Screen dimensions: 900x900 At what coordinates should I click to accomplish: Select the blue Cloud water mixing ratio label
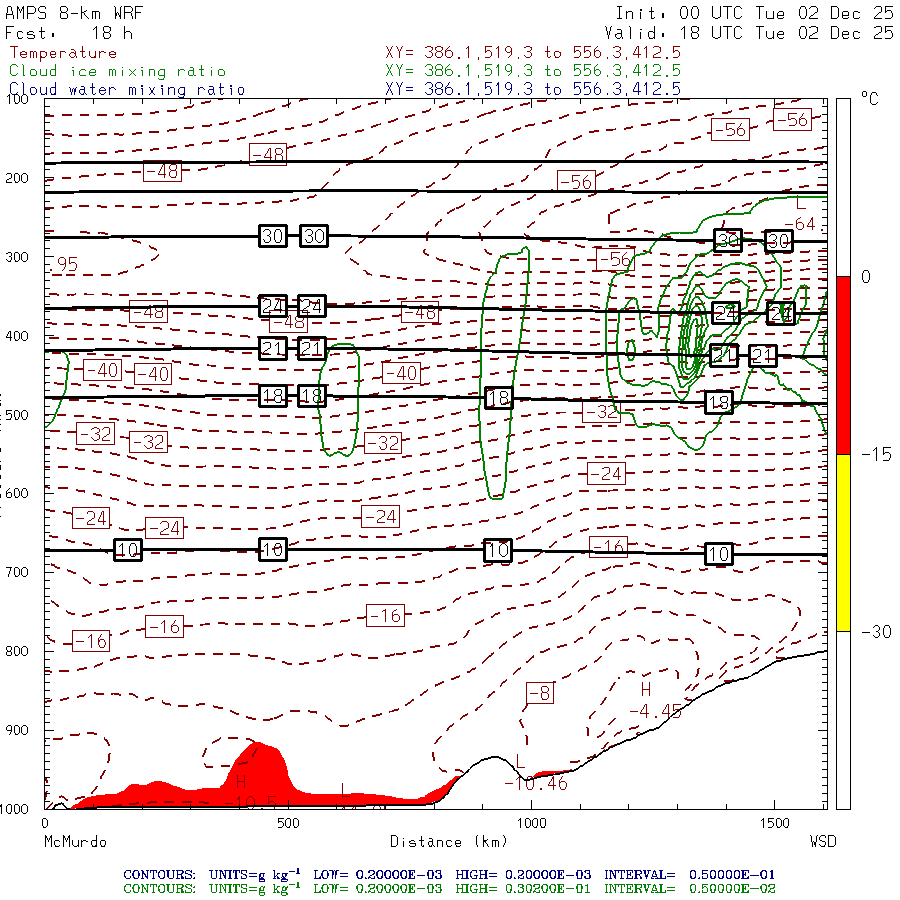click(x=127, y=90)
